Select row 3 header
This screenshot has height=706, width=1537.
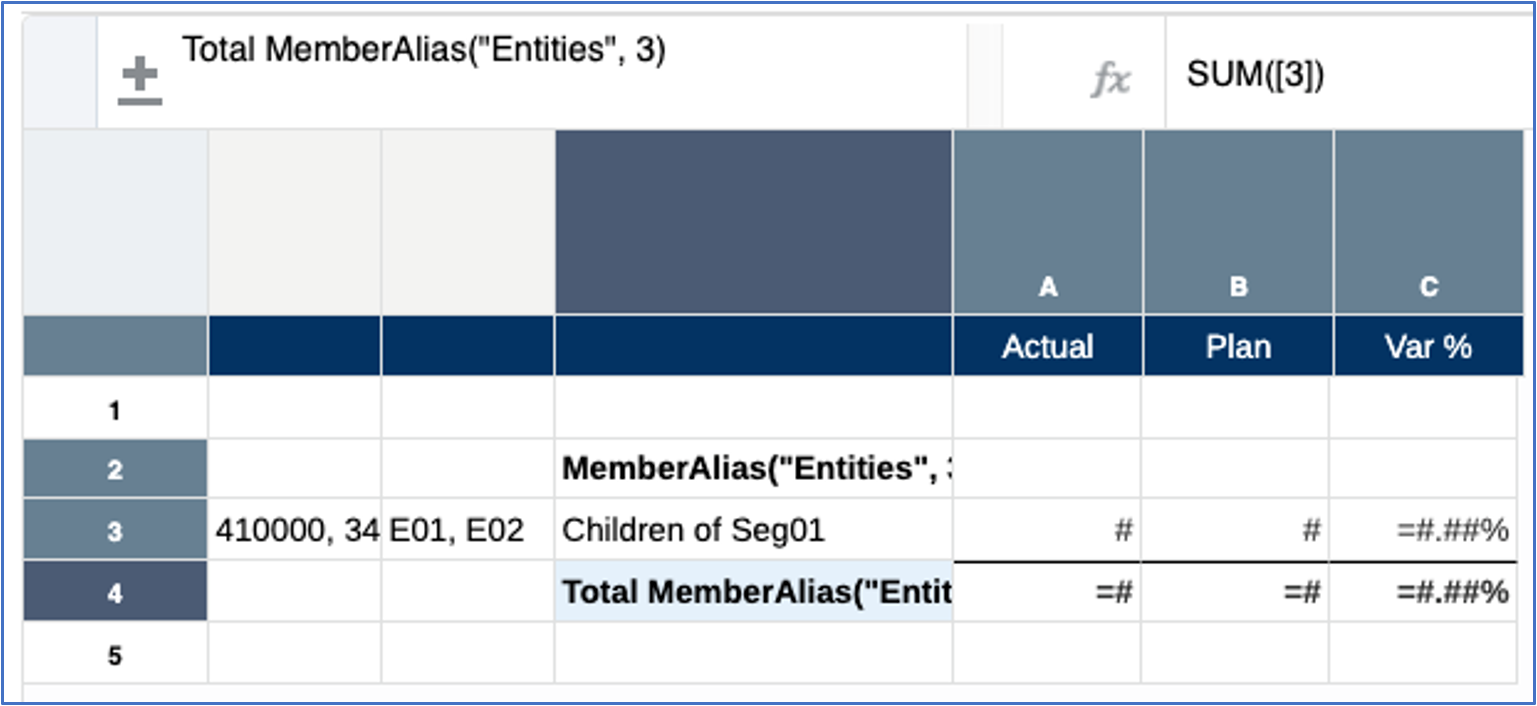point(114,531)
